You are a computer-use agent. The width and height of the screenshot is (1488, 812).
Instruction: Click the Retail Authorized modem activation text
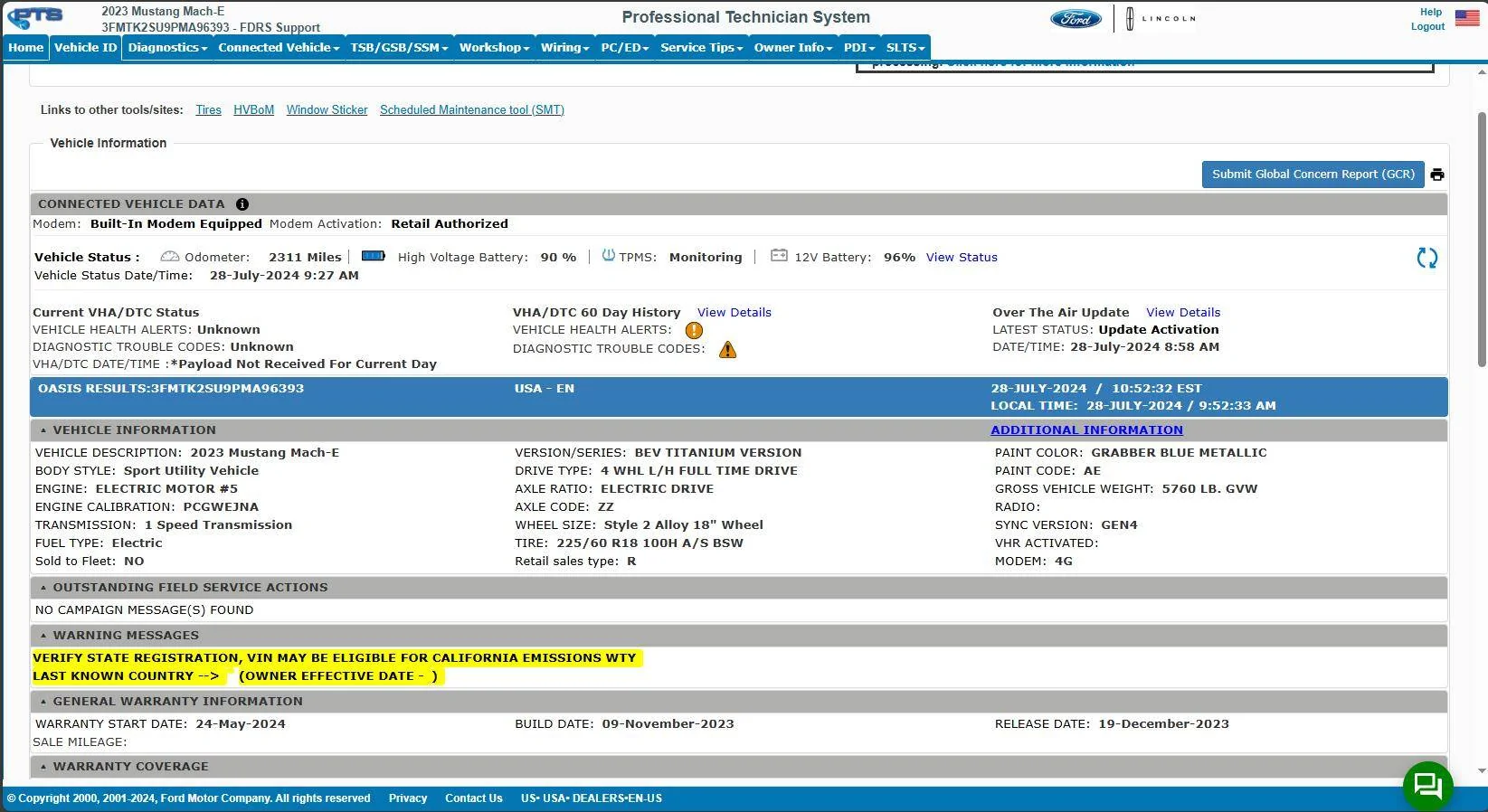click(x=450, y=224)
